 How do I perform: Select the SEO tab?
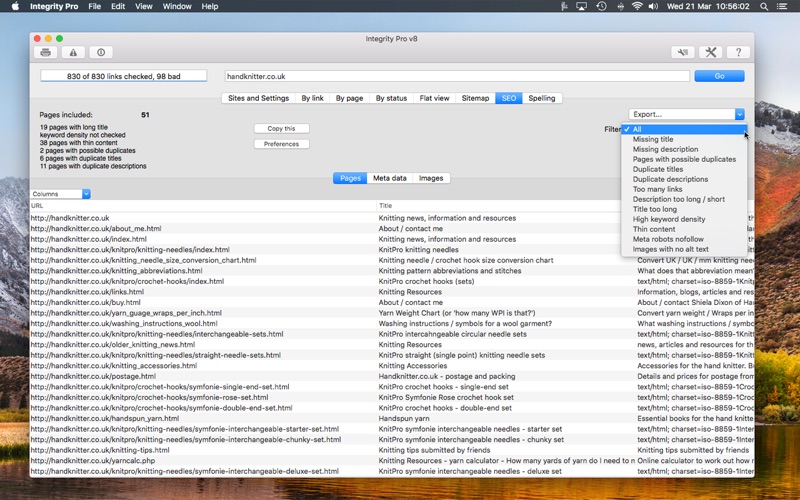(x=509, y=98)
